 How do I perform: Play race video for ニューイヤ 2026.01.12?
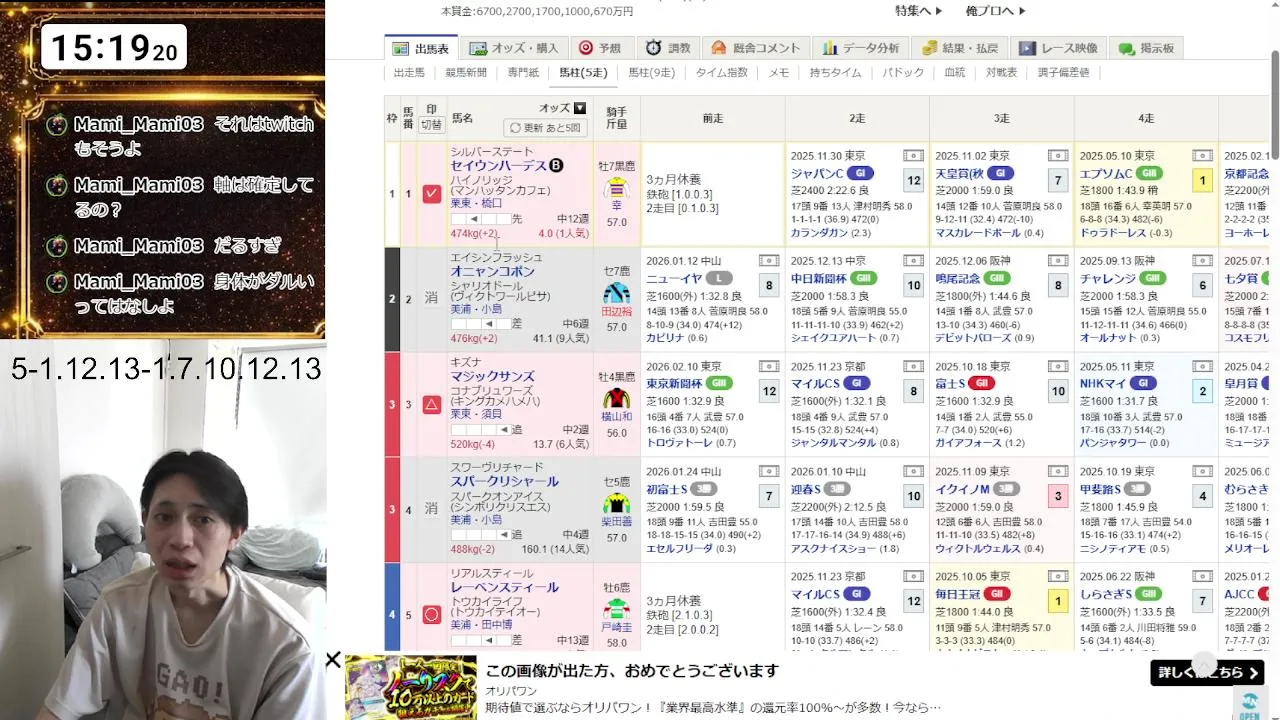pyautogui.click(x=769, y=261)
